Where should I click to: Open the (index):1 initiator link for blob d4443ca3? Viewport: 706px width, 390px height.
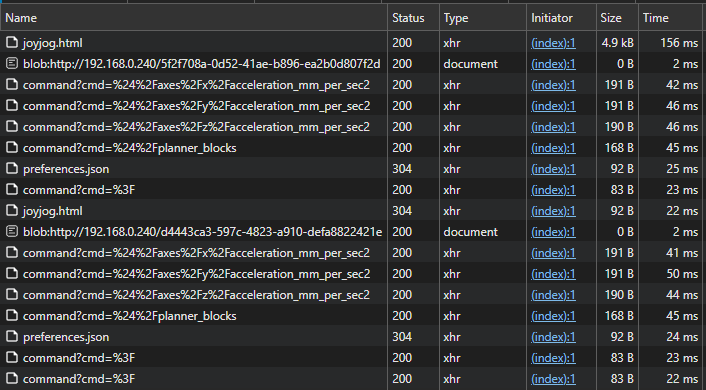pos(553,232)
